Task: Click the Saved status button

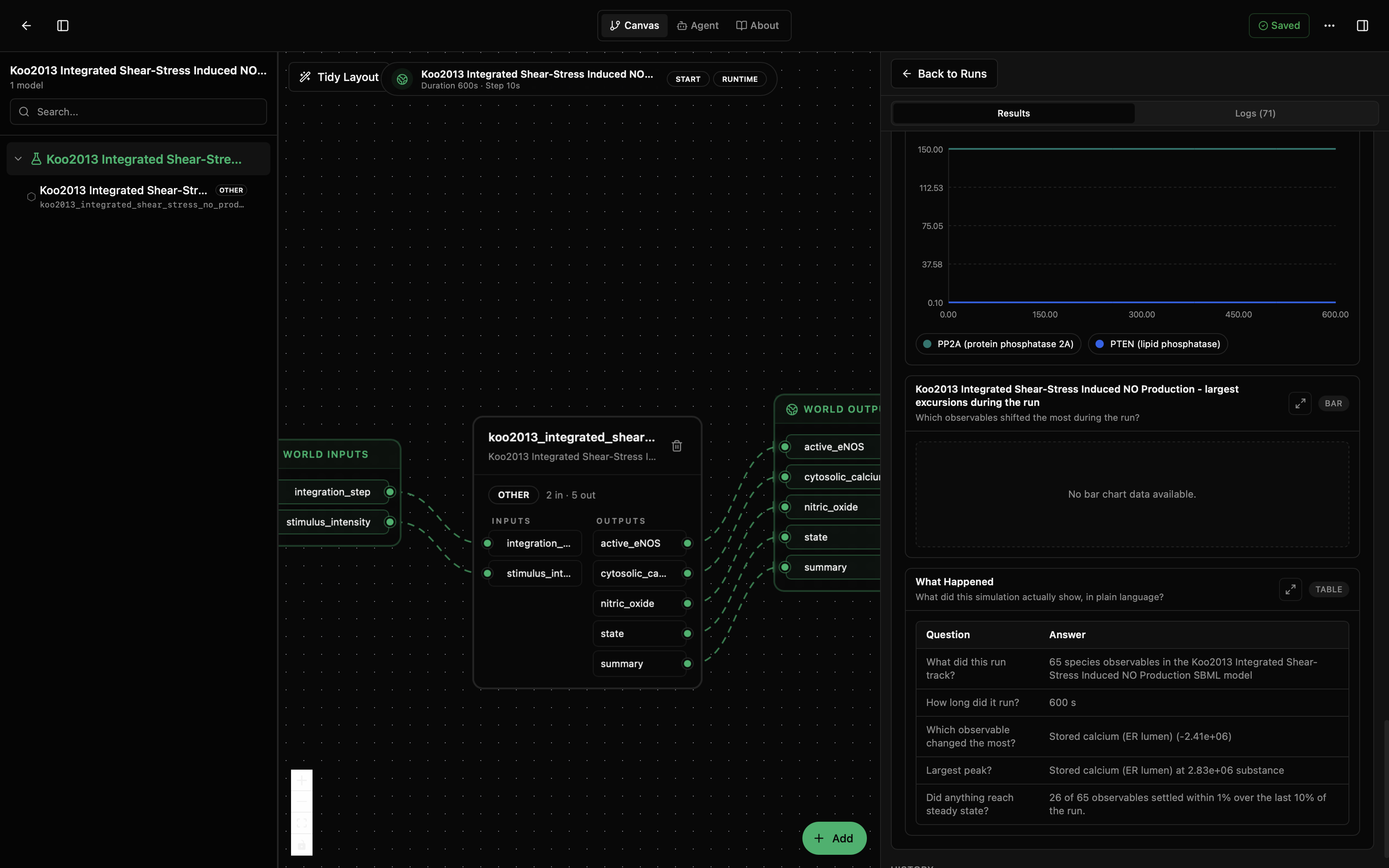Action: click(1279, 25)
